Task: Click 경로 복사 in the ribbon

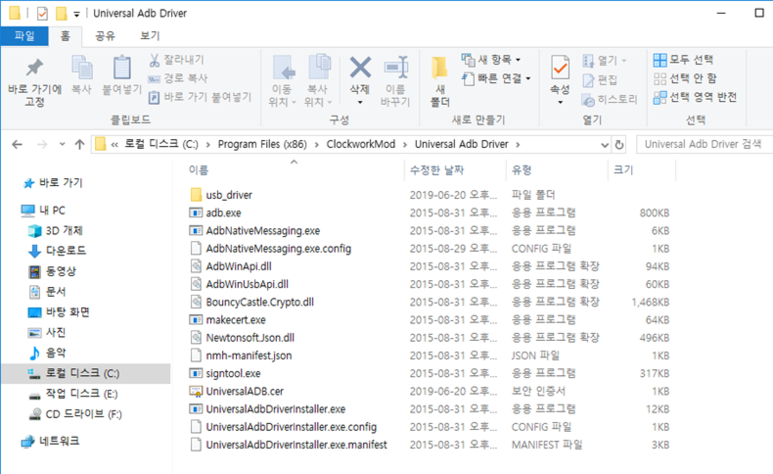Action: 178,78
